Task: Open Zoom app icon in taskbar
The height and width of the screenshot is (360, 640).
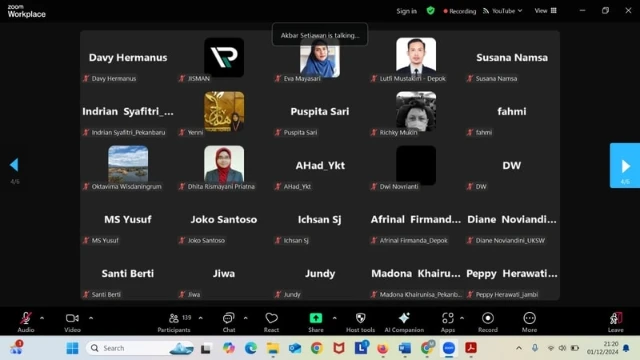Action: click(449, 348)
